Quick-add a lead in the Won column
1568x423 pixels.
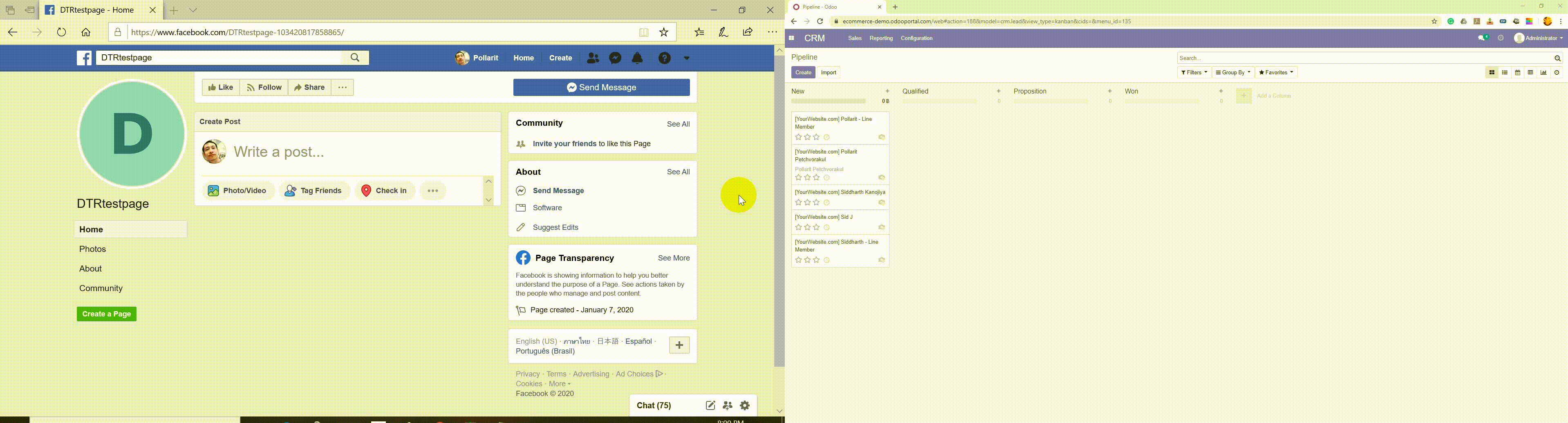1221,91
